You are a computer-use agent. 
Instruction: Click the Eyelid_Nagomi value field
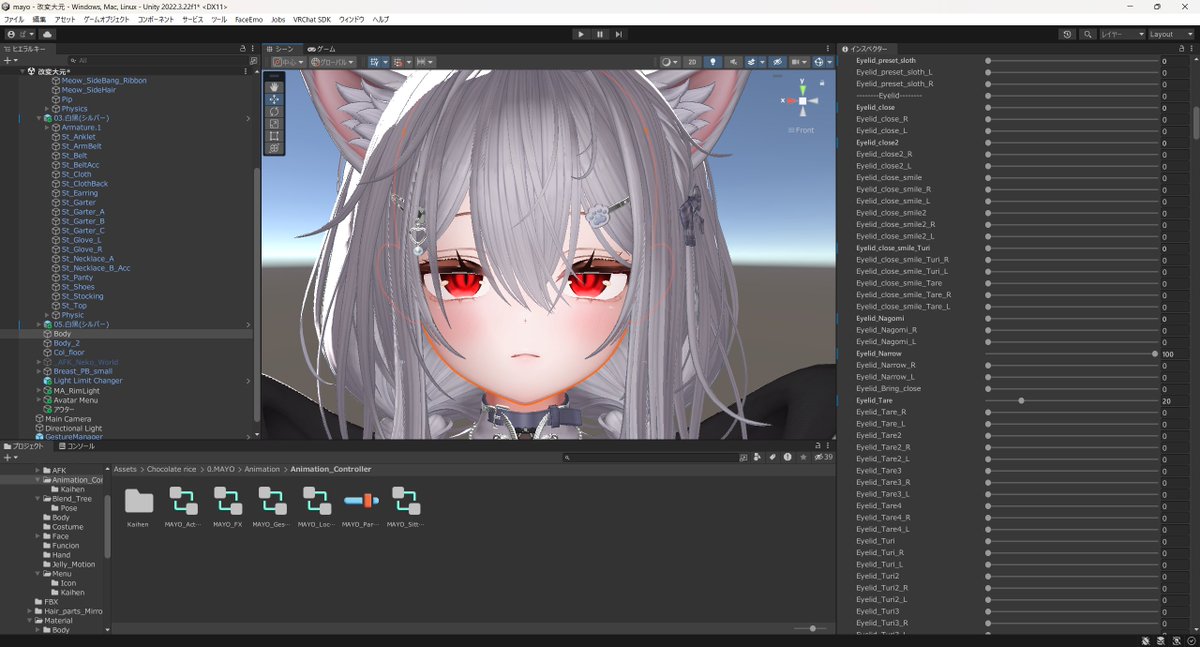point(1175,318)
